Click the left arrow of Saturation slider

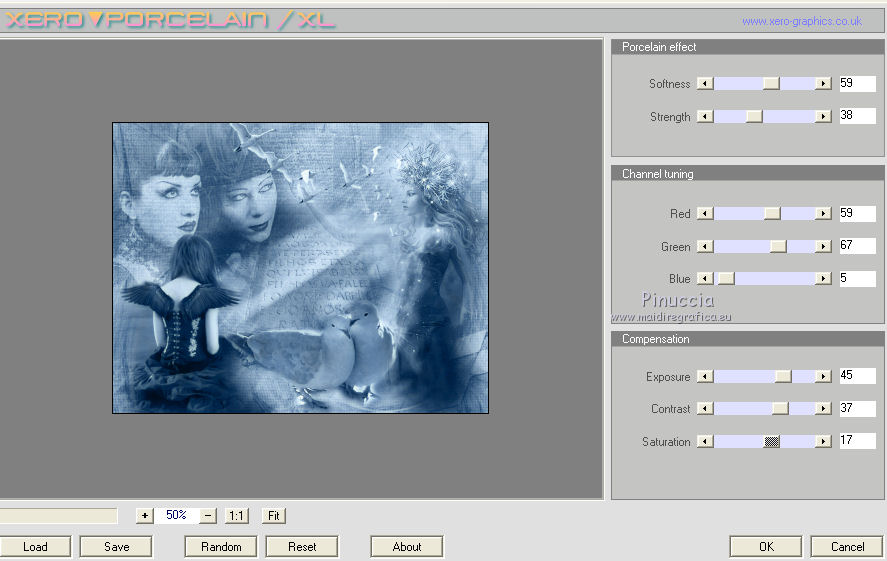tap(705, 441)
